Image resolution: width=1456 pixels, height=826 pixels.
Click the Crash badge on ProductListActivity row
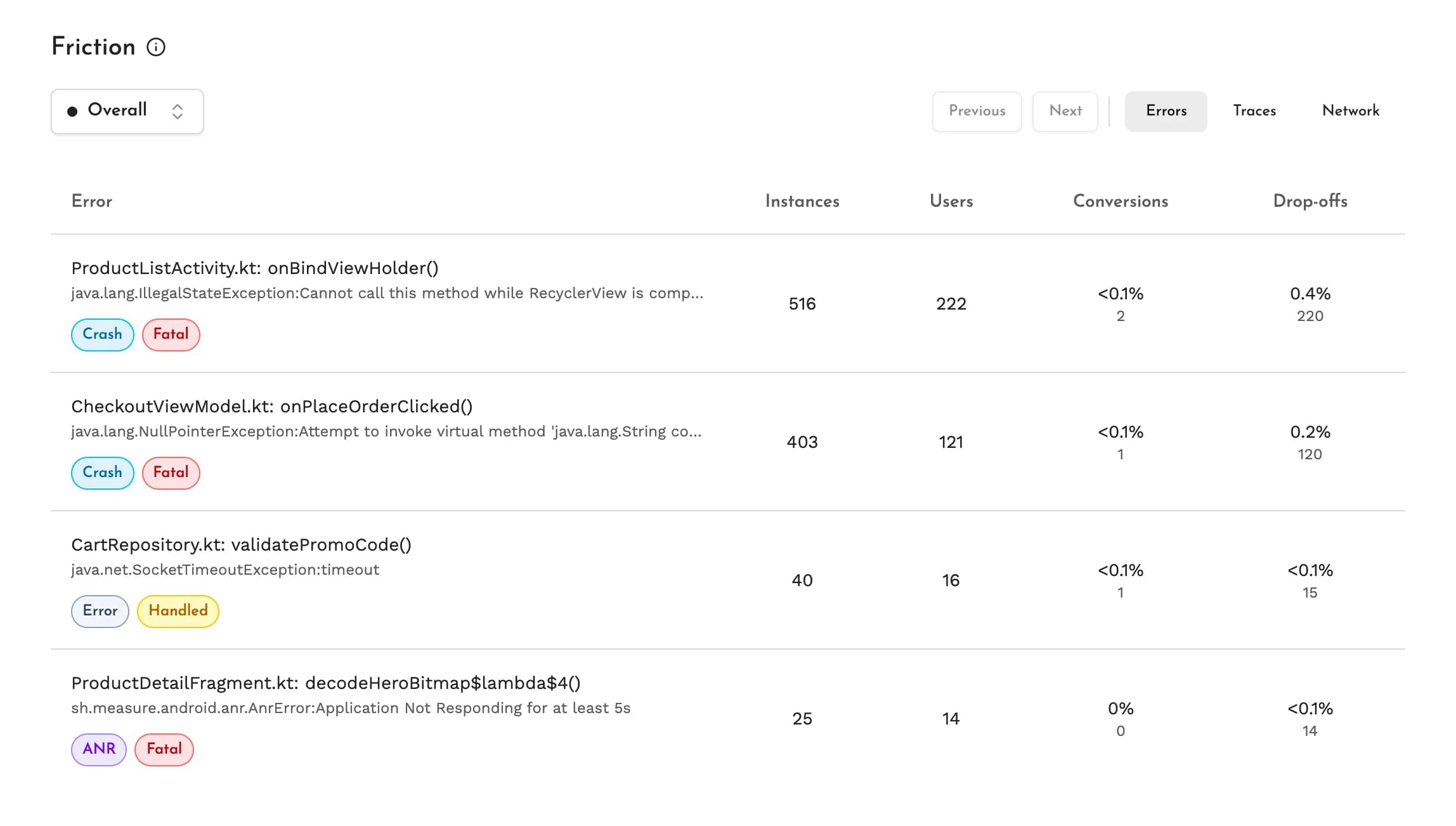point(103,334)
